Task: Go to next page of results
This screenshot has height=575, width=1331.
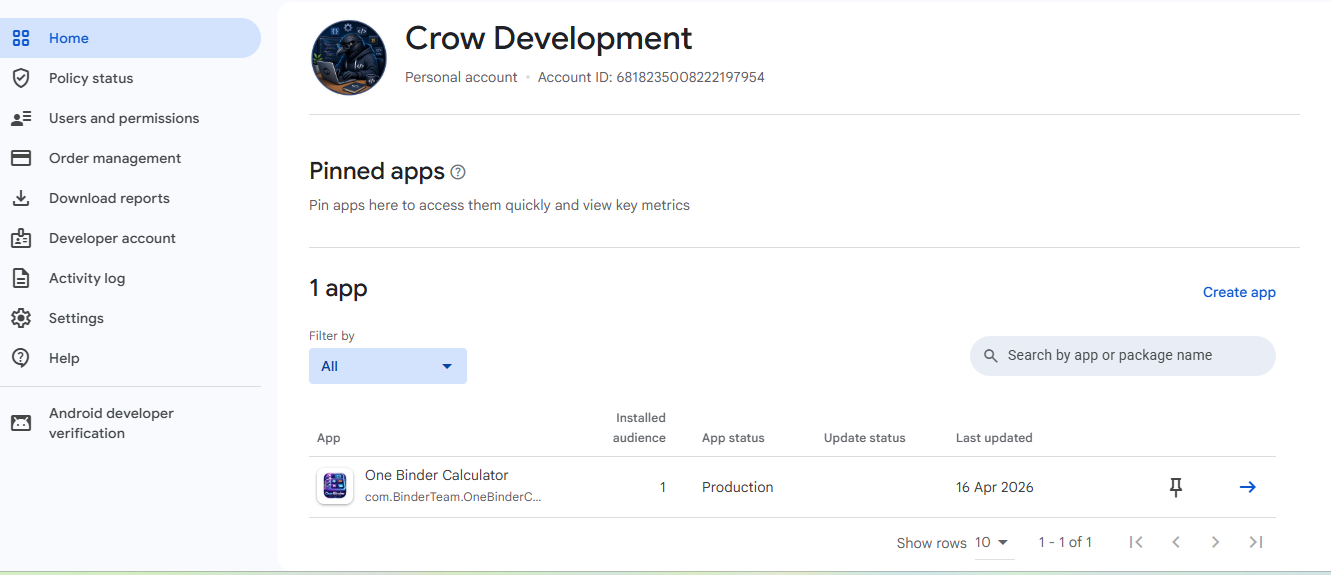Action: (1215, 542)
